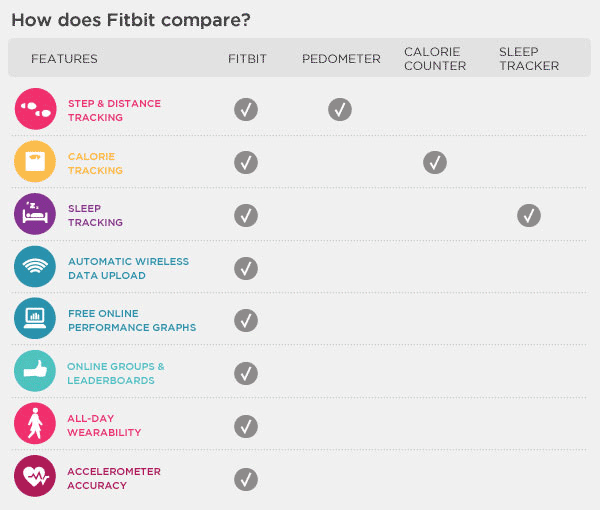Click the Free Online Performance Graphs label
600x510 pixels.
[132, 320]
